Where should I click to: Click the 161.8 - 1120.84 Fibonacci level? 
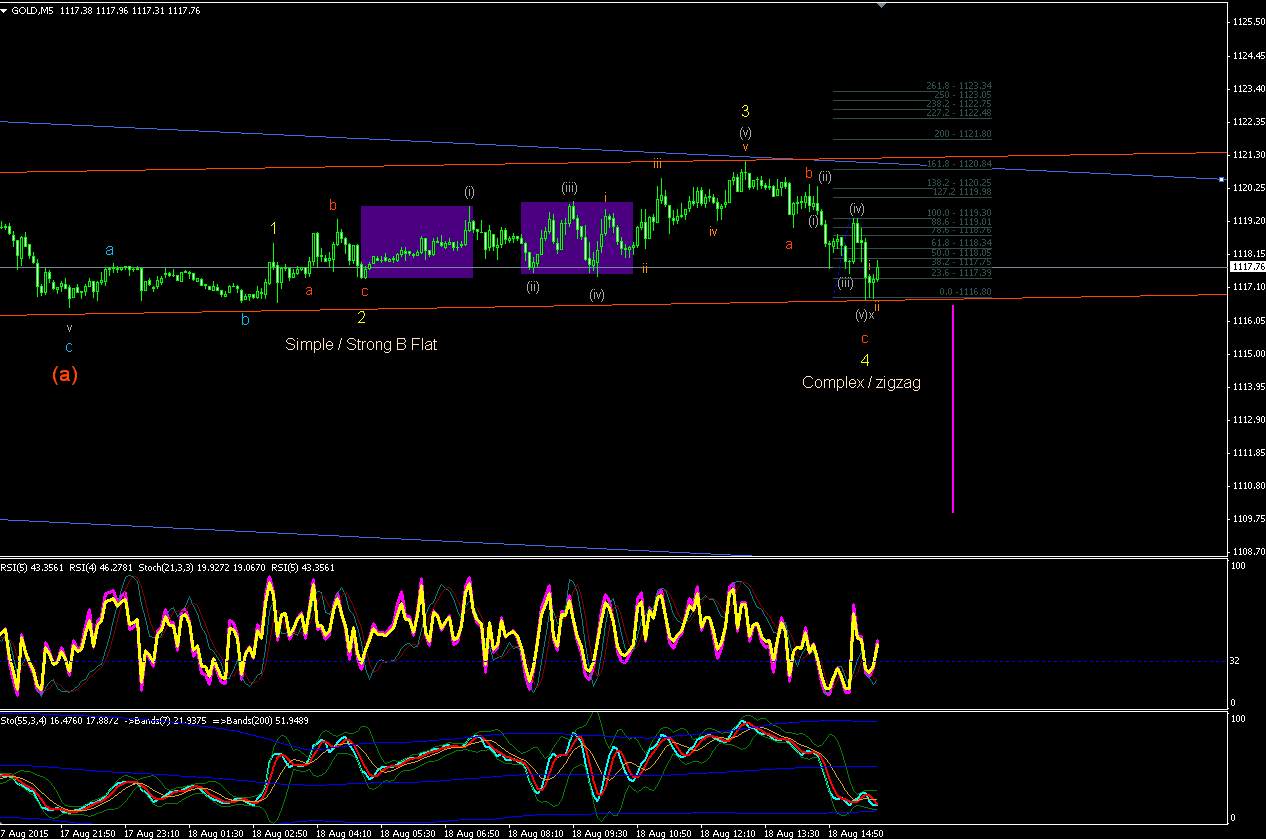coord(958,163)
